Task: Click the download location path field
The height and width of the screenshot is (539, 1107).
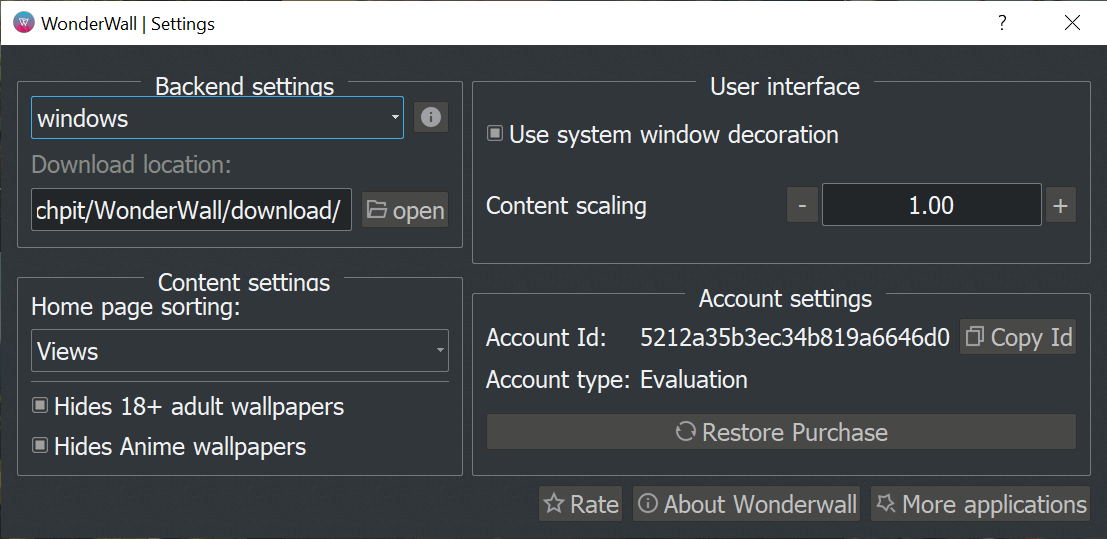Action: 191,210
